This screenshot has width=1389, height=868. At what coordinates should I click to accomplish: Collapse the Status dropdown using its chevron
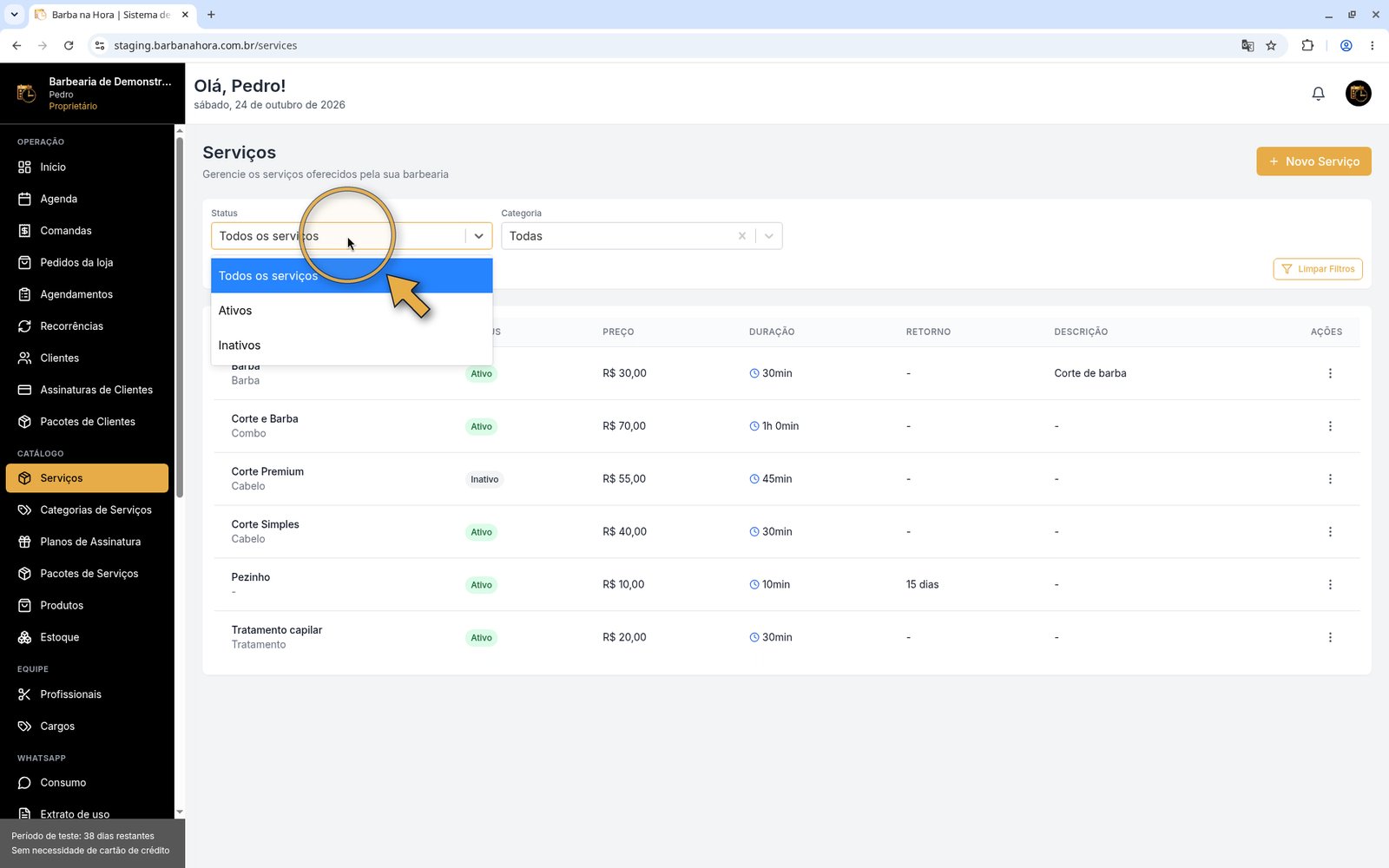[x=478, y=236]
